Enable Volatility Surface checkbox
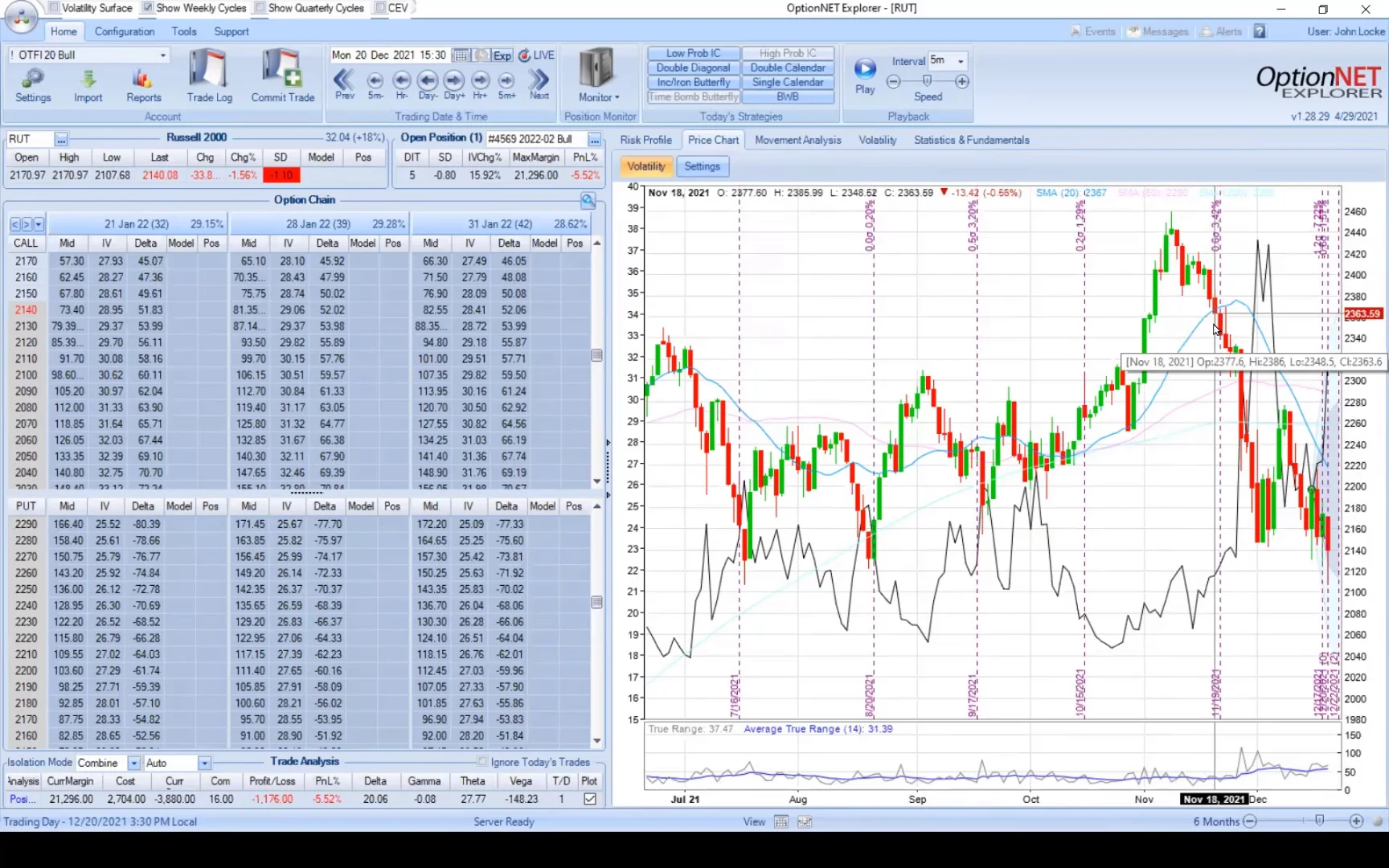1389x868 pixels. (x=54, y=8)
